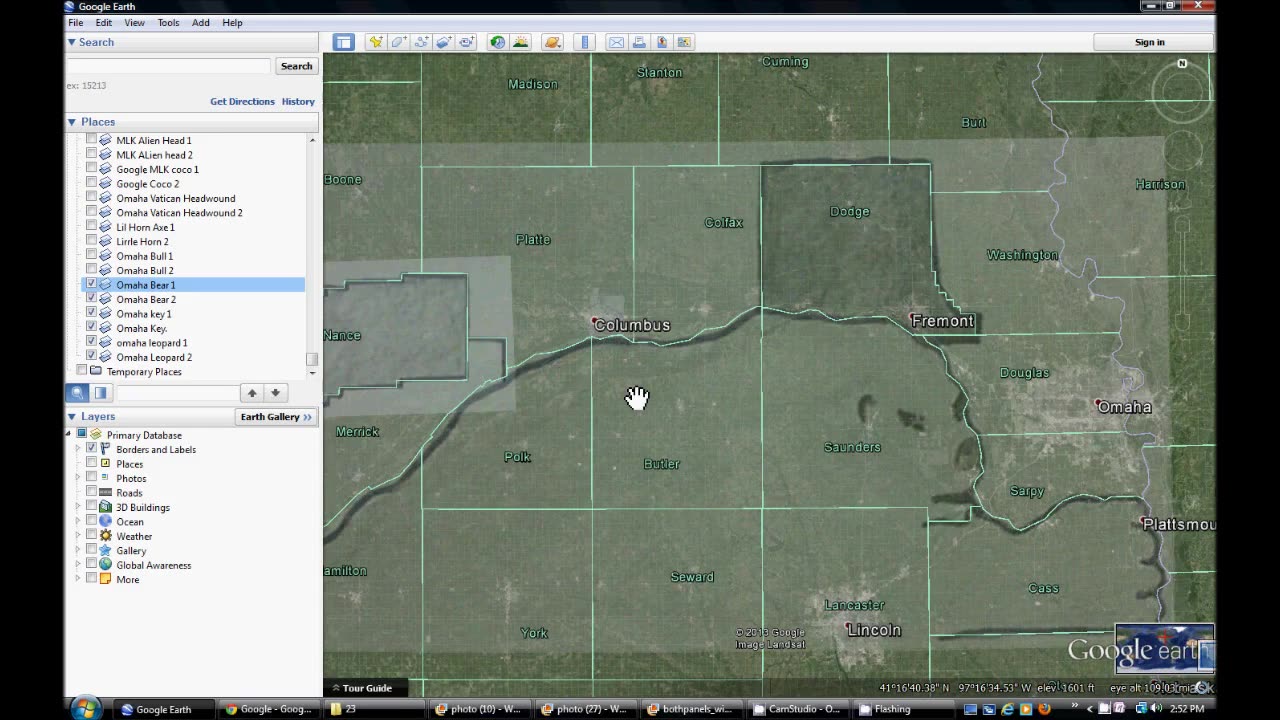Click the Save Image toolbar icon

coord(661,42)
